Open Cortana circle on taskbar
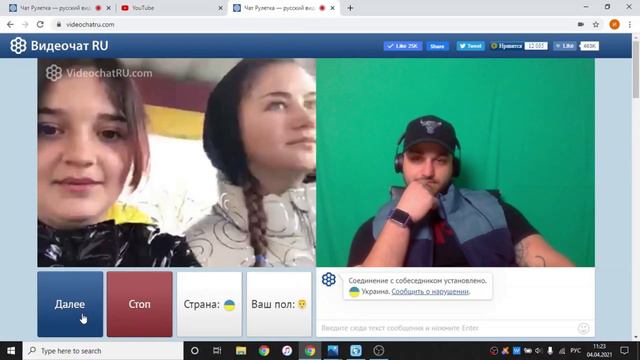This screenshot has height=360, width=640. point(195,351)
